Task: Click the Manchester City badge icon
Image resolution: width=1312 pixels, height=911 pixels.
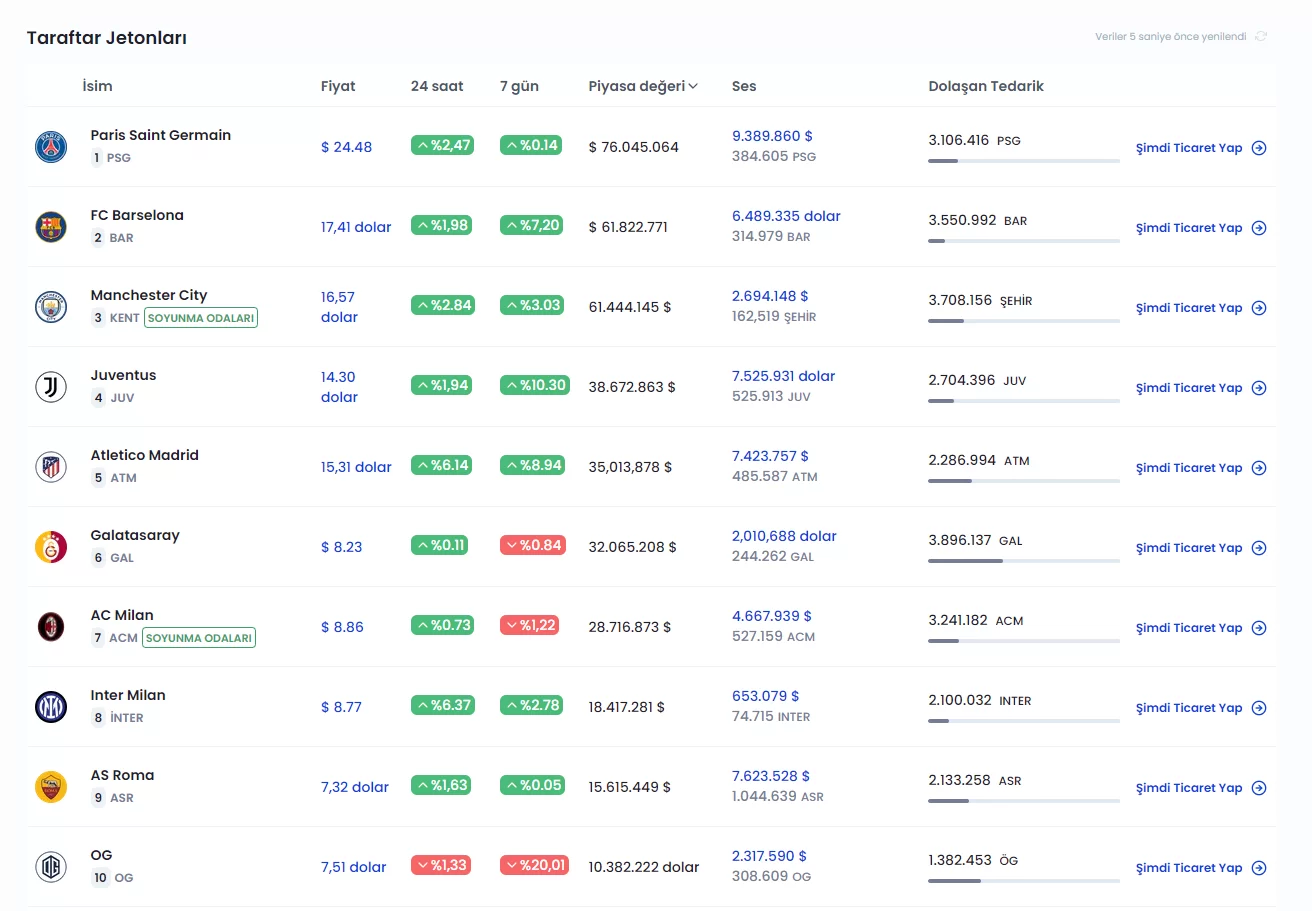Action: point(51,307)
